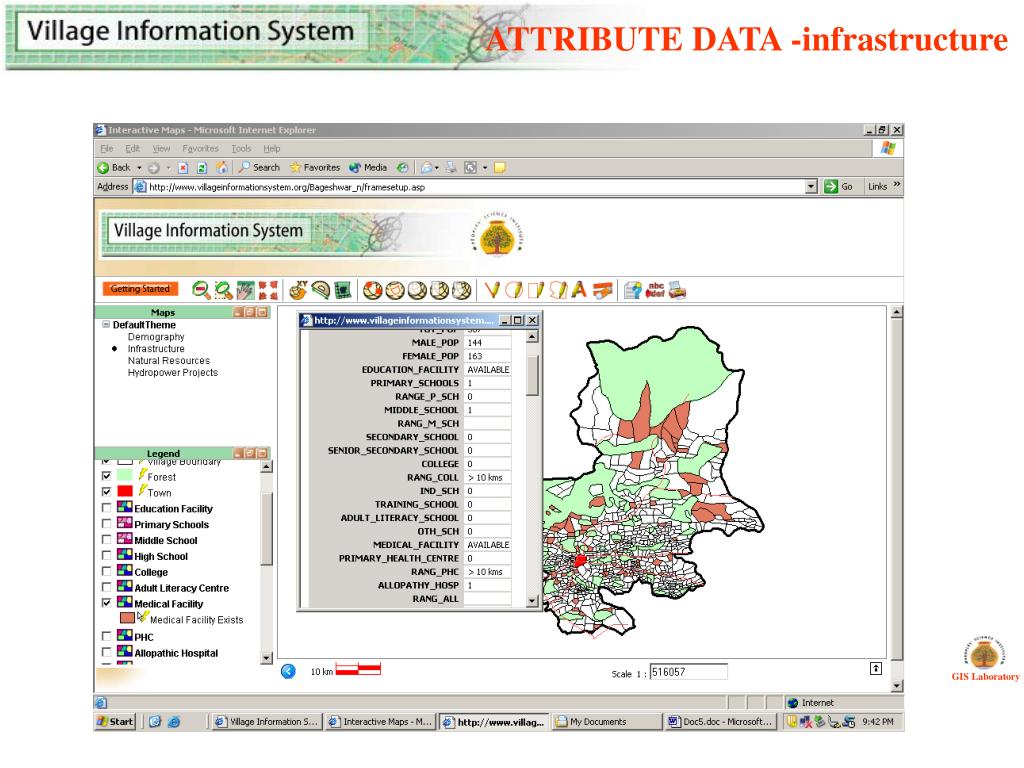Image resolution: width=1024 pixels, height=768 pixels.
Task: Click the IE Home icon
Action: point(222,168)
